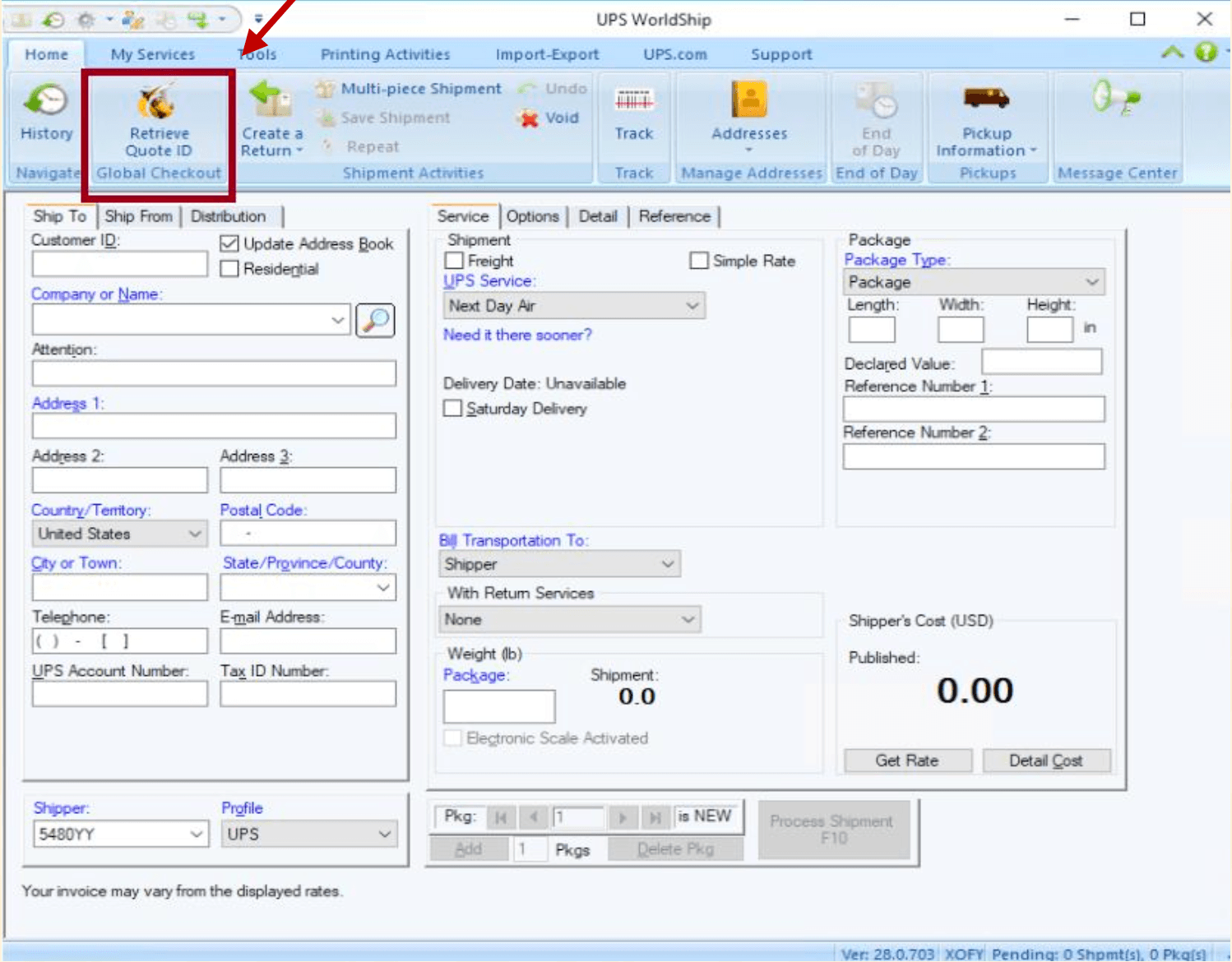Open the Detail tab
Viewport: 1232px width, 962px height.
[x=598, y=216]
